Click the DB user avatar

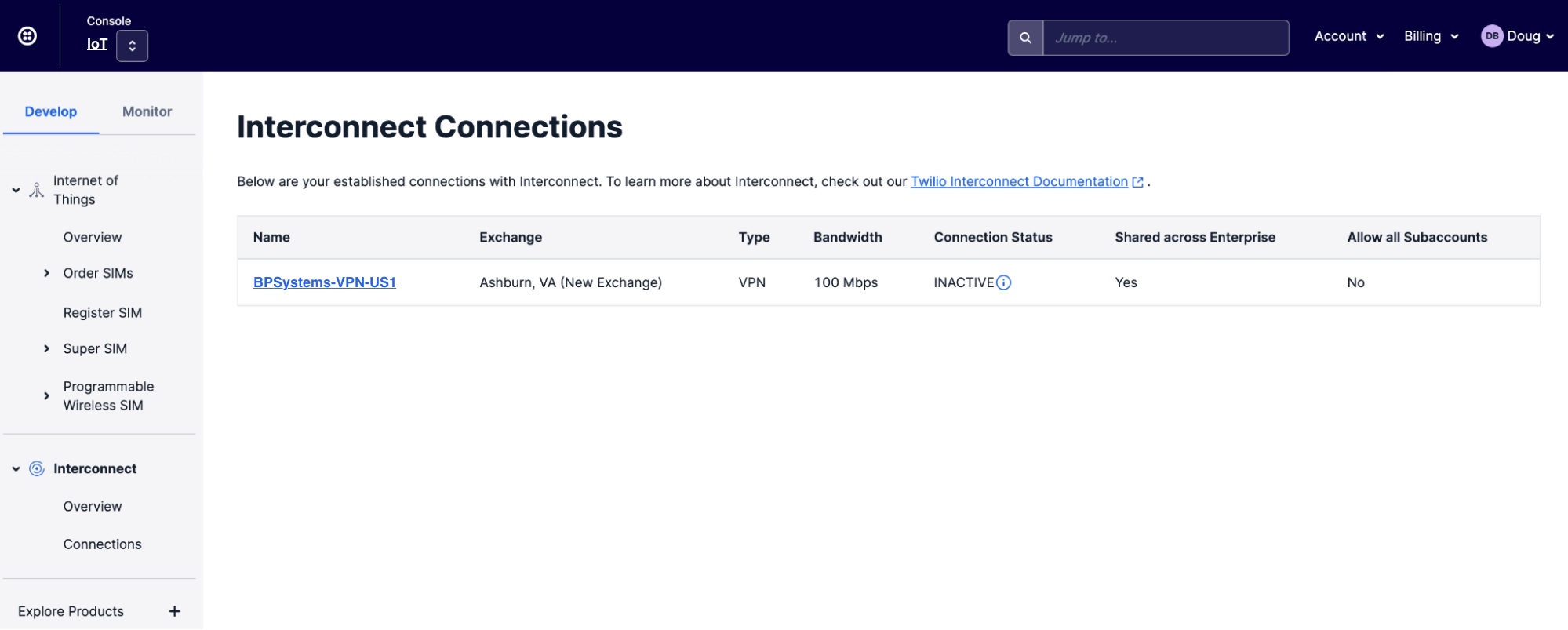pyautogui.click(x=1491, y=36)
